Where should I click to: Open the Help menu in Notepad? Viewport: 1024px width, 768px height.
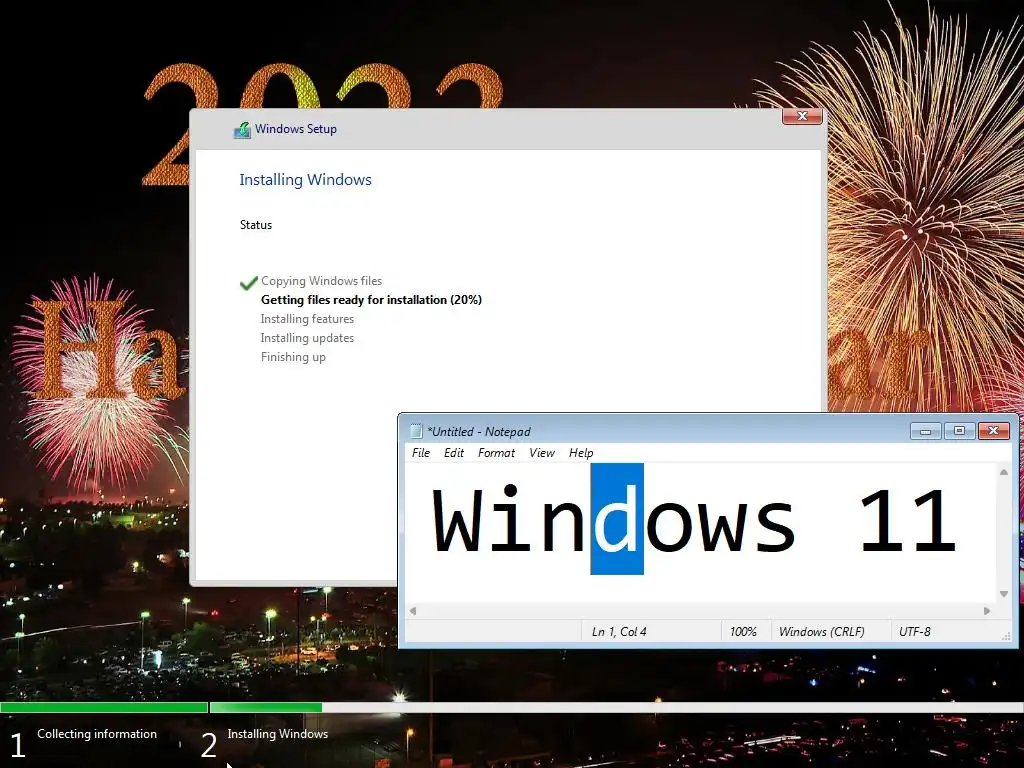(581, 453)
